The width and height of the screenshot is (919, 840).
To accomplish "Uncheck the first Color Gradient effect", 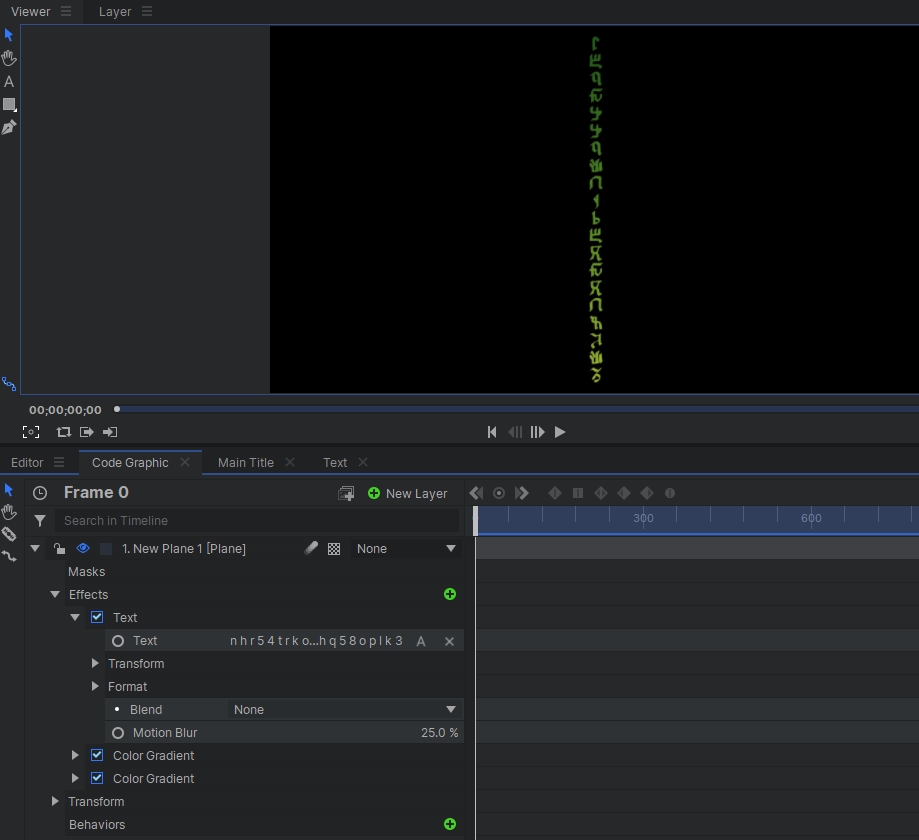I will pos(97,755).
